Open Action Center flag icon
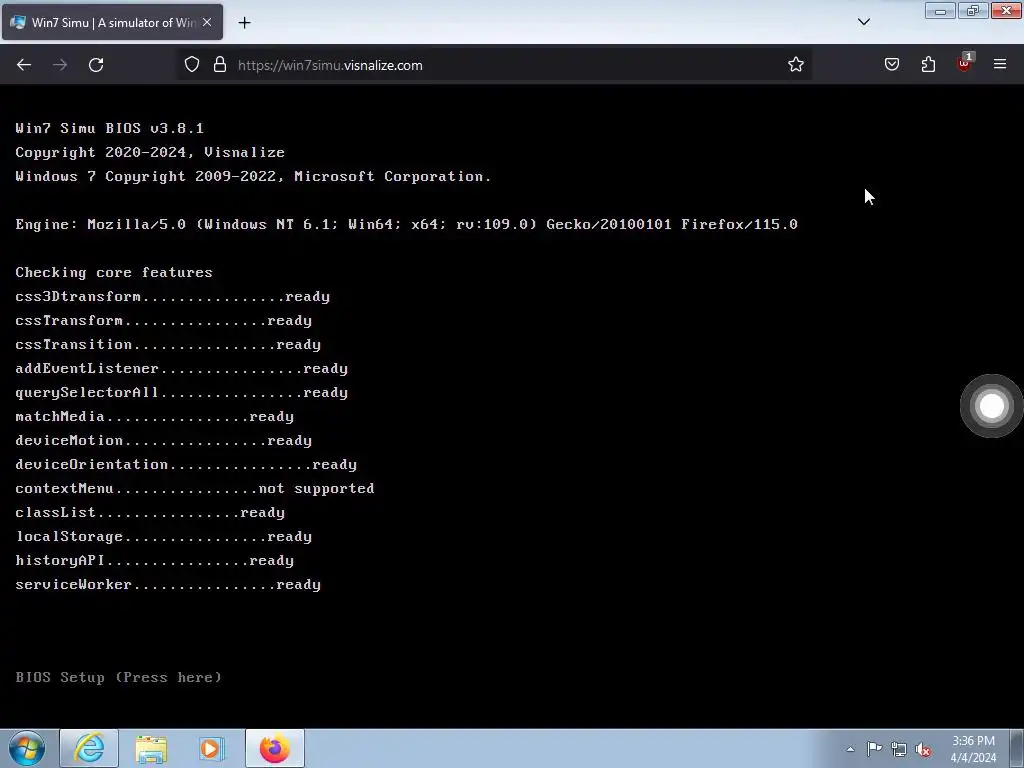1024x768 pixels. tap(874, 749)
